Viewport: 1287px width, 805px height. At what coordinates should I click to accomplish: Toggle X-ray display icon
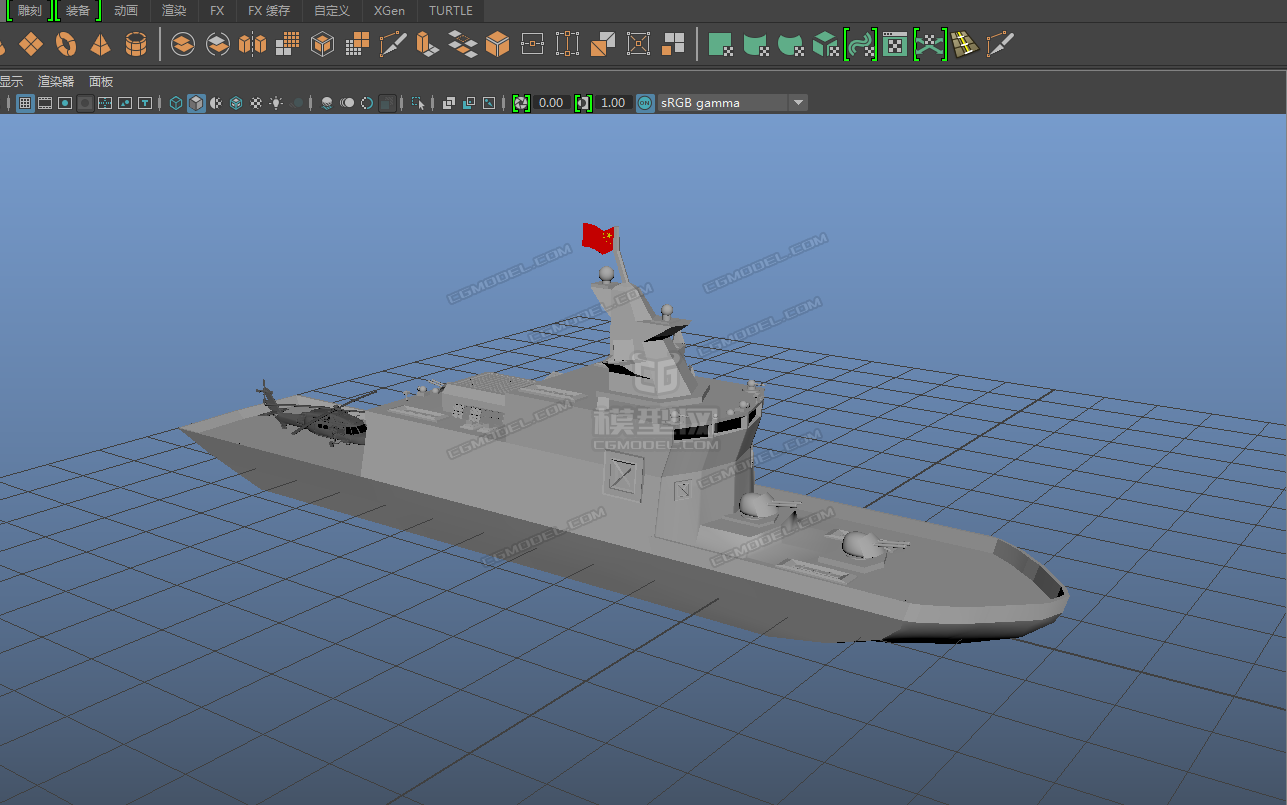448,103
